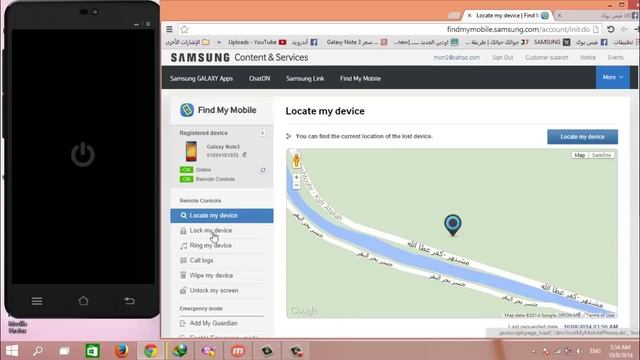Screen dimensions: 640x360
Task: Click the Find My Mobile logo icon
Action: [x=187, y=110]
